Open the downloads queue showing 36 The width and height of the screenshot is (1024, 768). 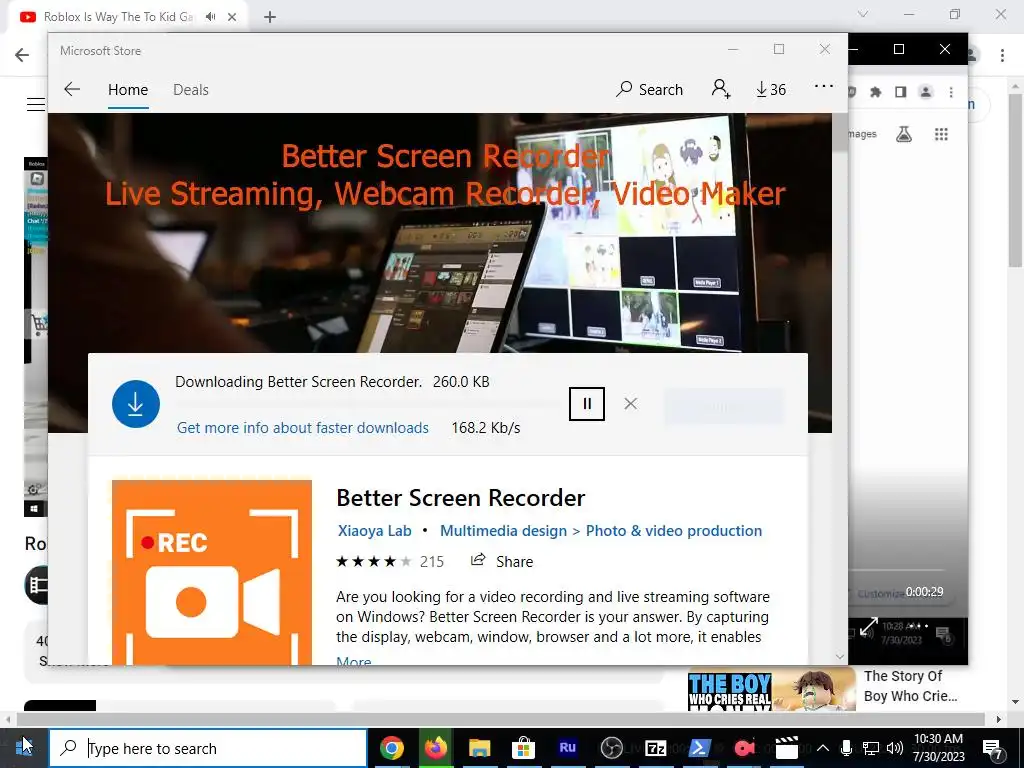pos(771,89)
